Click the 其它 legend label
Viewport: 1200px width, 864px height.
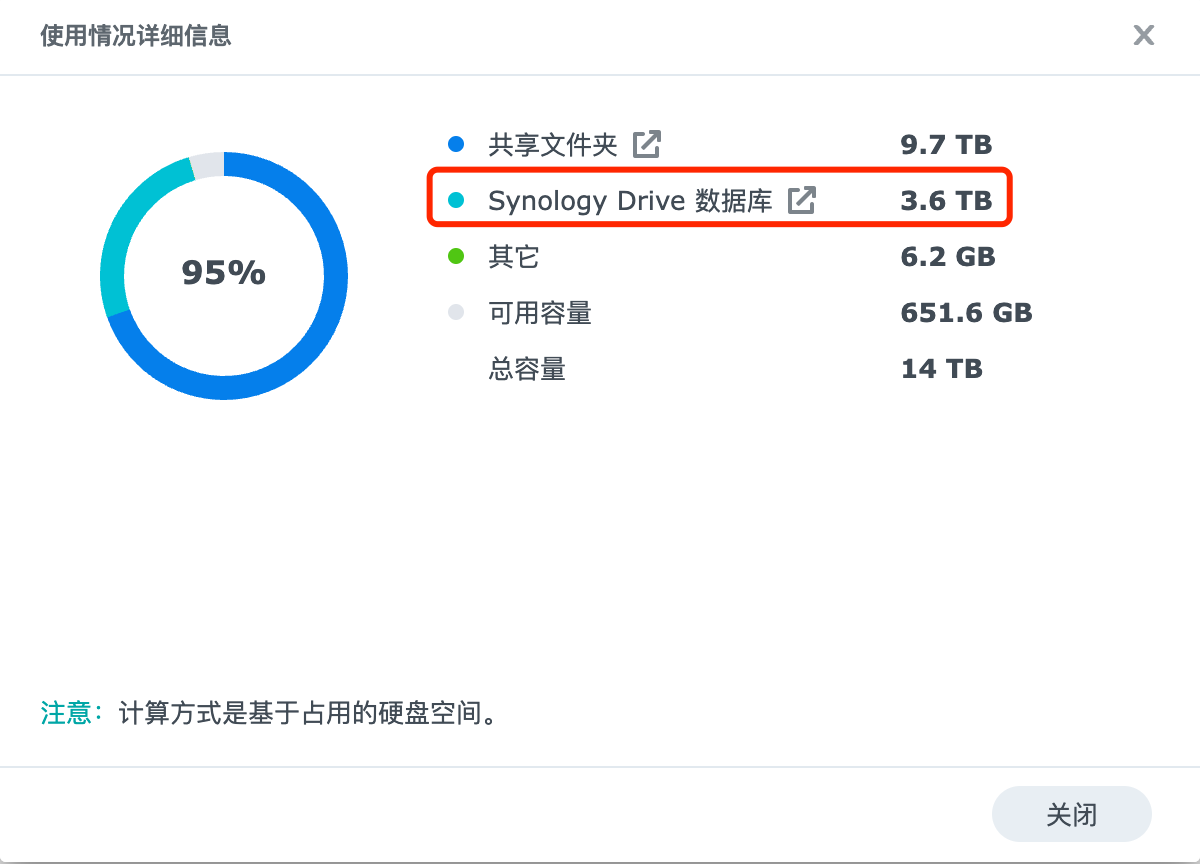click(x=514, y=257)
